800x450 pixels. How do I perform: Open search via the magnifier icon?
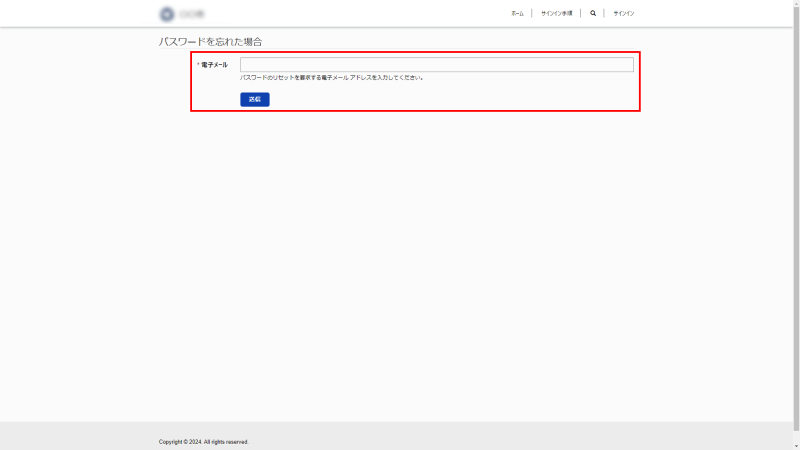point(593,14)
